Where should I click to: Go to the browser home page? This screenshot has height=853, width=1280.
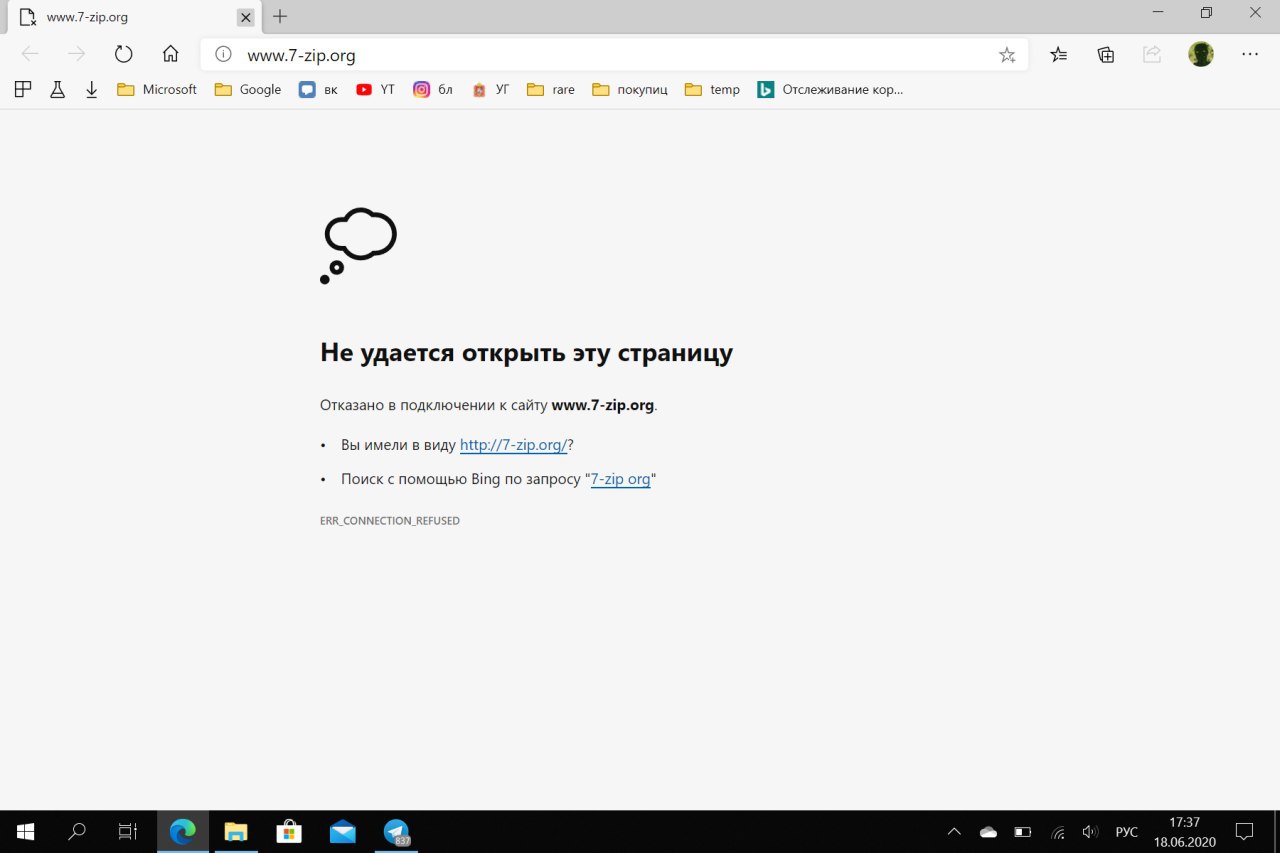[171, 55]
